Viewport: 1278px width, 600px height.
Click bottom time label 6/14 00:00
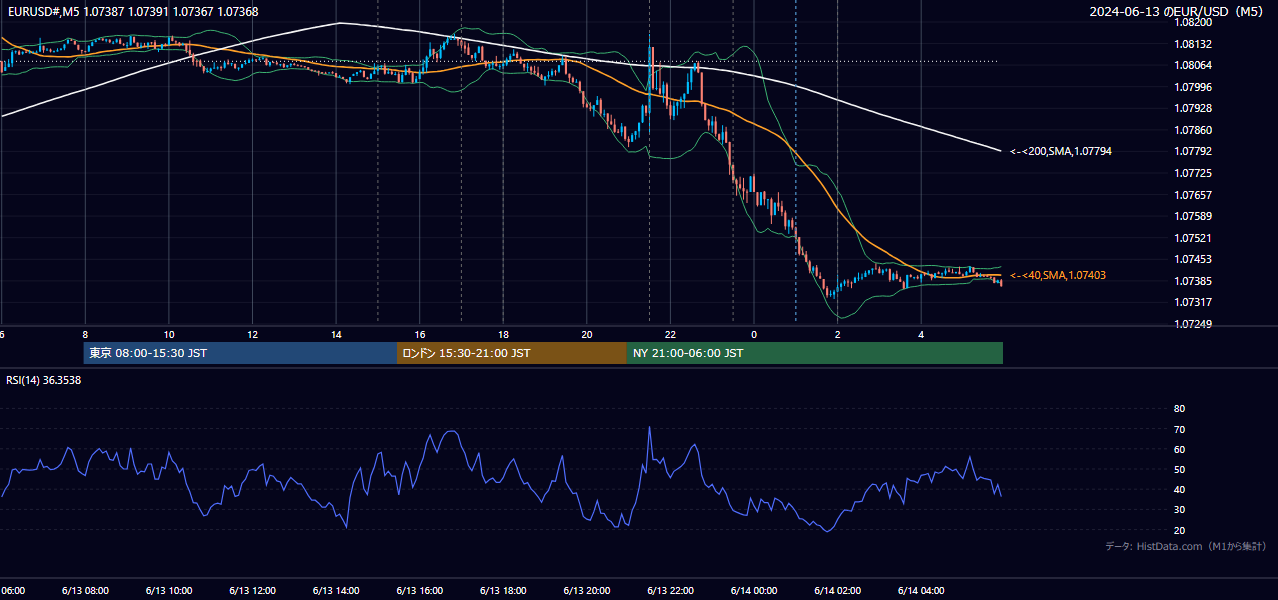[x=754, y=590]
